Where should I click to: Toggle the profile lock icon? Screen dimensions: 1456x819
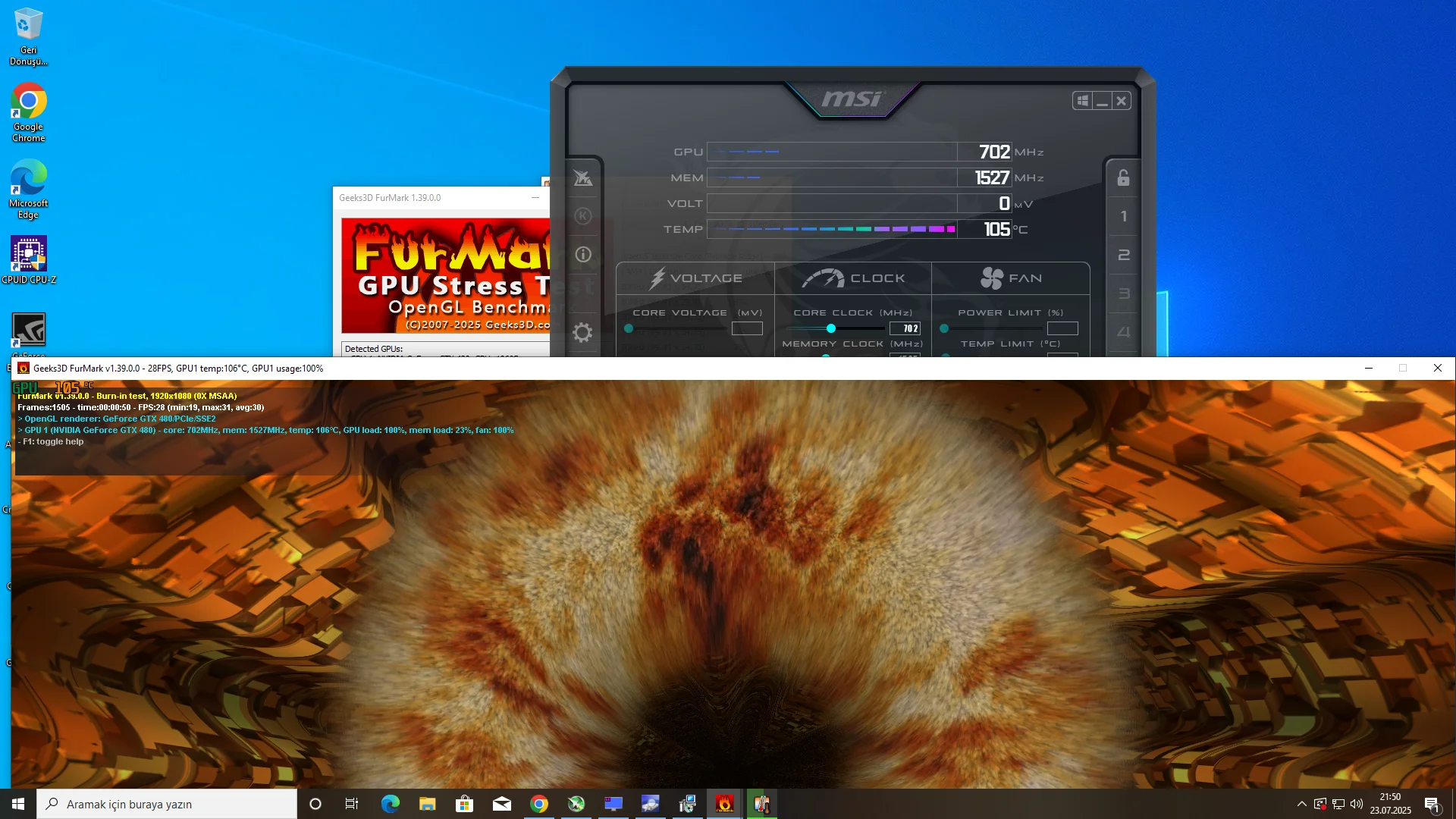click(1123, 178)
